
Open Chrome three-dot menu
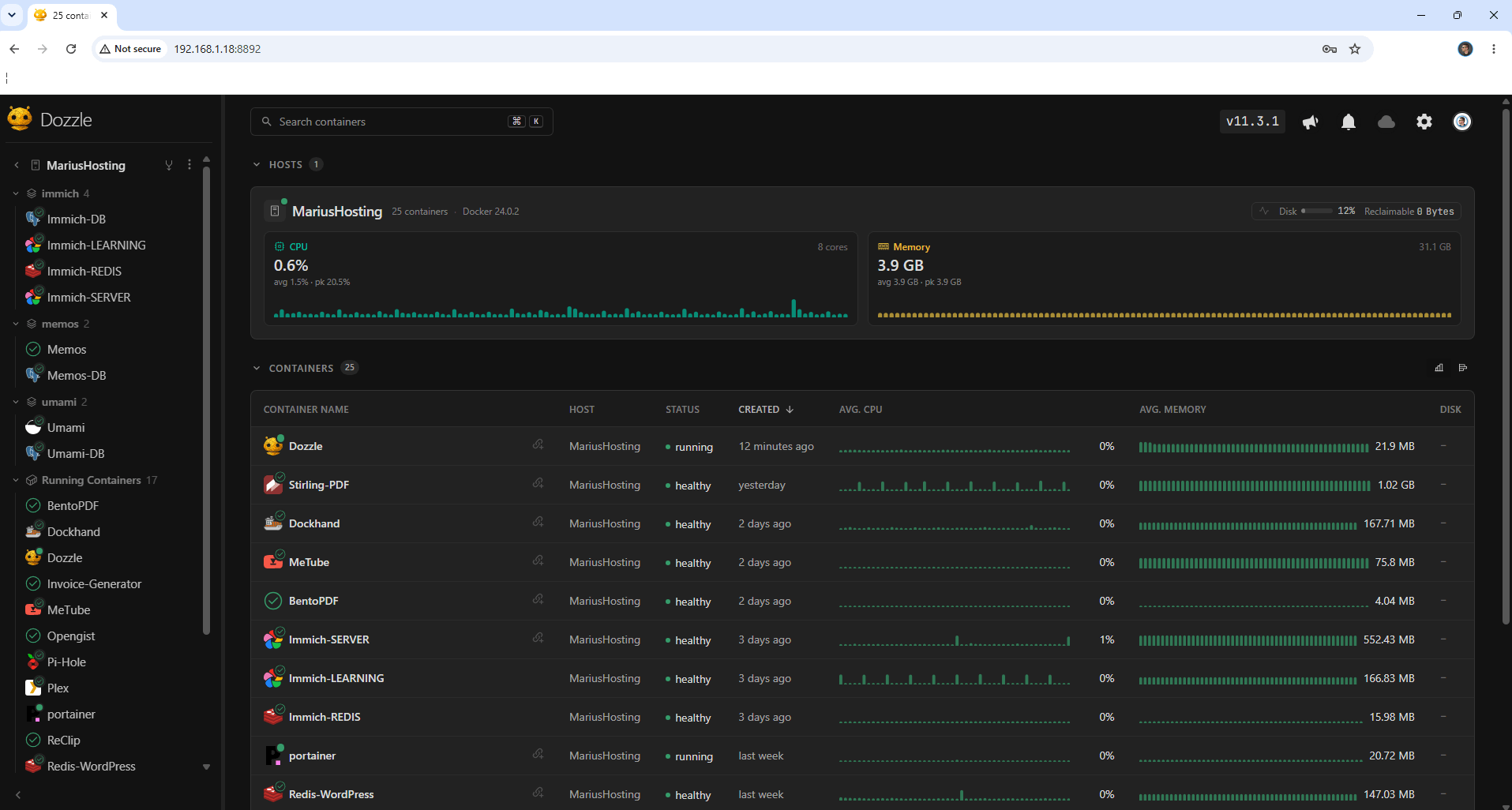[x=1494, y=49]
